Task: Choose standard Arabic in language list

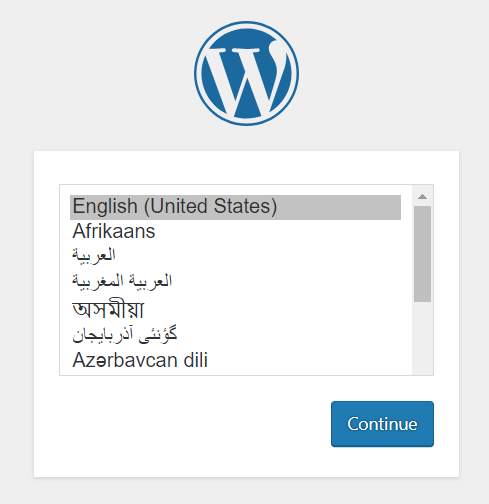Action: click(x=235, y=256)
